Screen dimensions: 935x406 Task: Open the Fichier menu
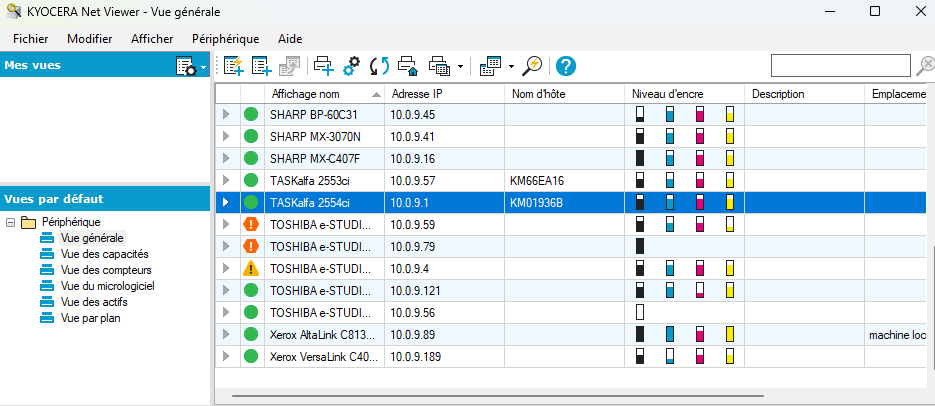[x=30, y=39]
